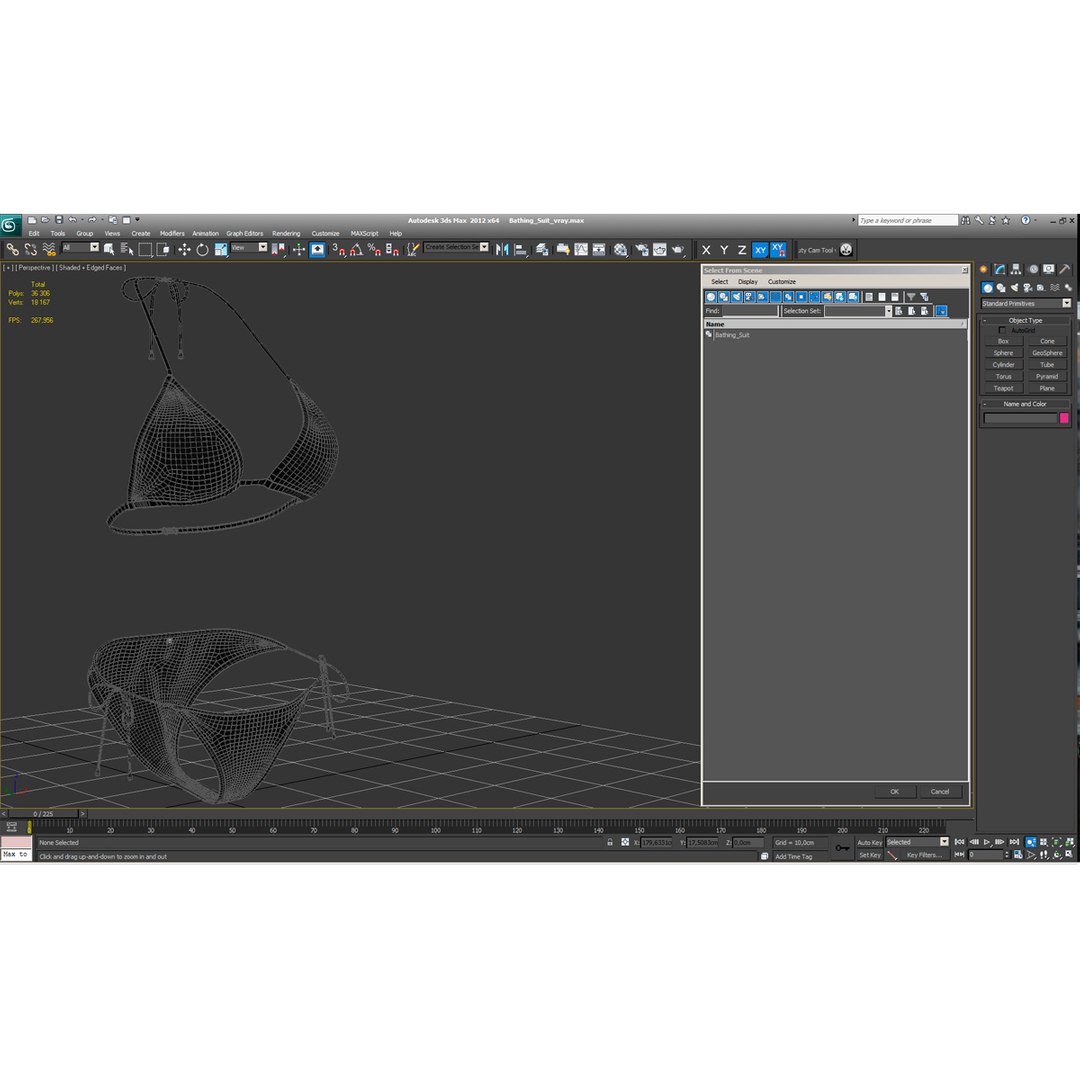Create a Teapot primitive button
This screenshot has width=1080, height=1080.
click(1003, 388)
